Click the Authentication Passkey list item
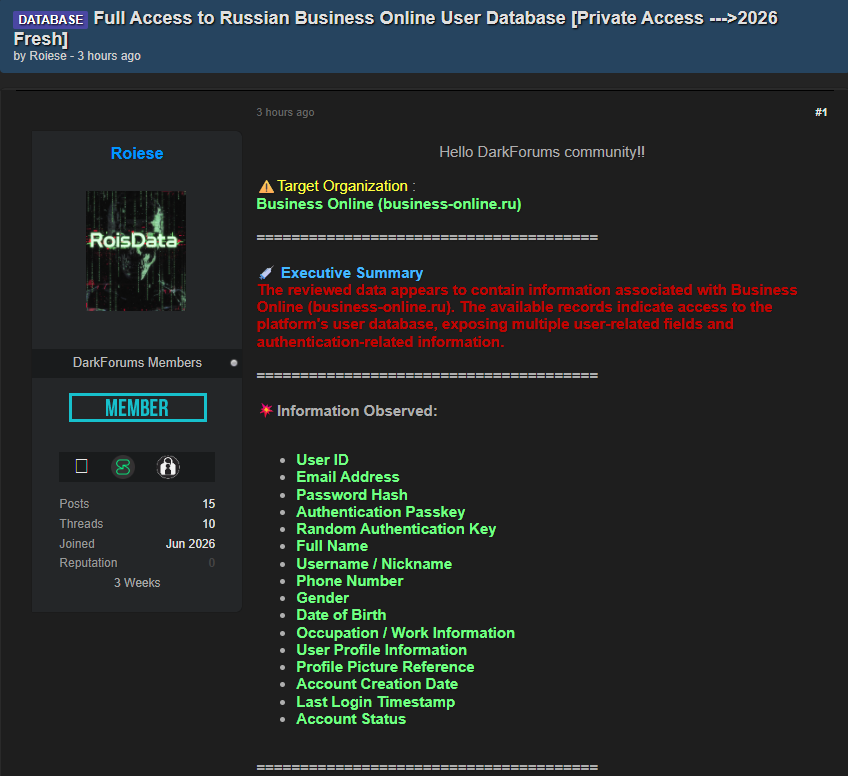Screen dimensions: 848x776 [381, 512]
